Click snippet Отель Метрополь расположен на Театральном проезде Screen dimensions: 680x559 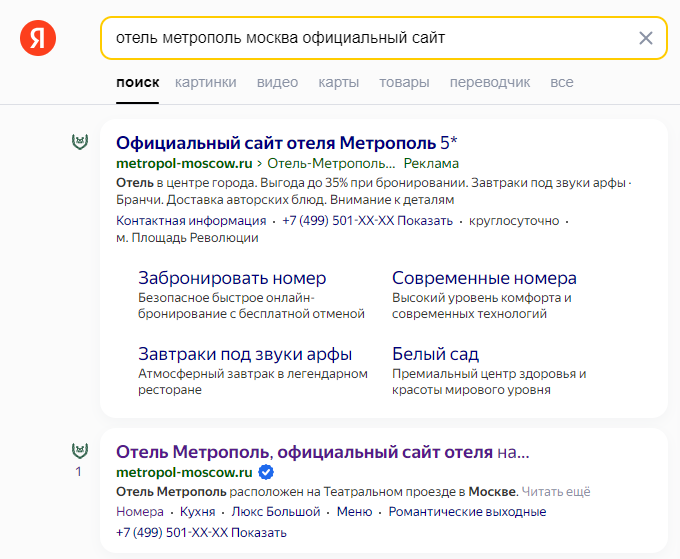[317, 492]
